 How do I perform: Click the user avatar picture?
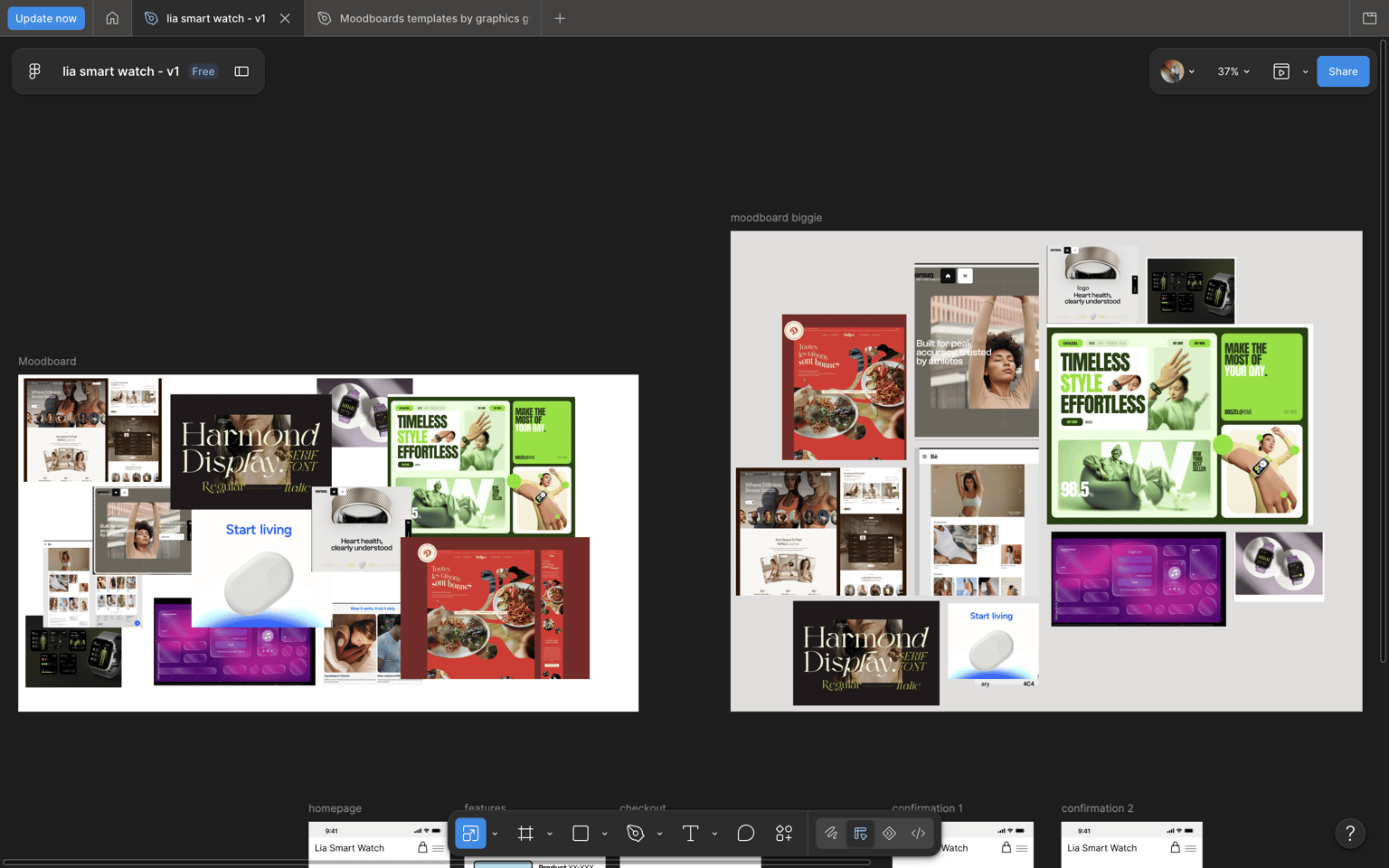pyautogui.click(x=1172, y=71)
